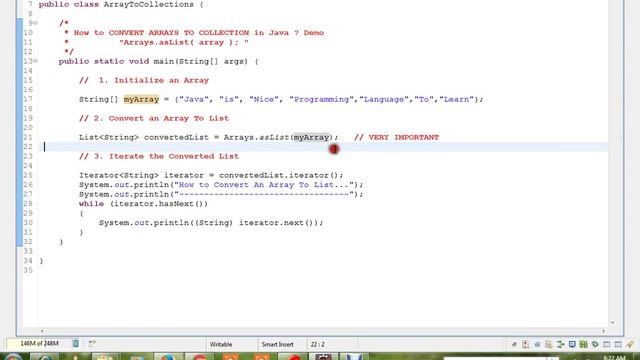Click the dashed-line println on line 27
The image size is (640, 360).
coord(221,194)
